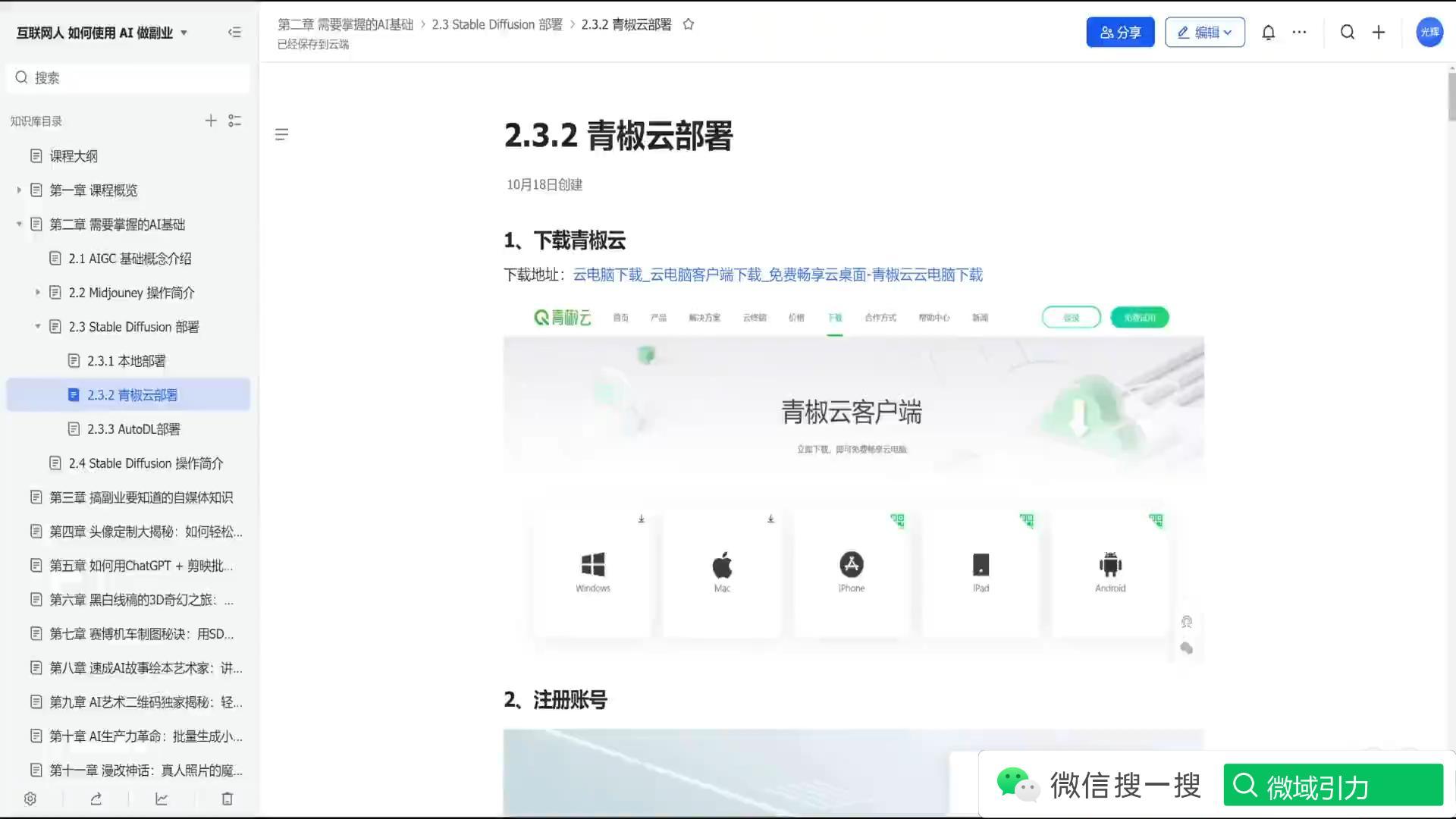Open 第六章 黑白线稿的3D奇幻之旅
This screenshot has height=819, width=1456.
pos(128,600)
